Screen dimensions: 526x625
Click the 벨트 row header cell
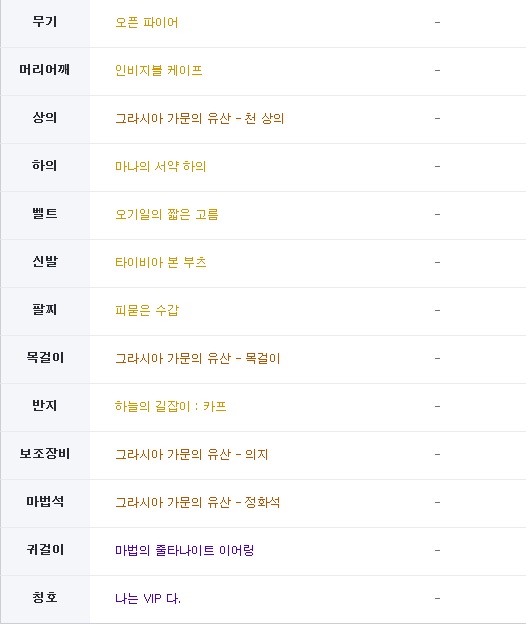pos(45,214)
